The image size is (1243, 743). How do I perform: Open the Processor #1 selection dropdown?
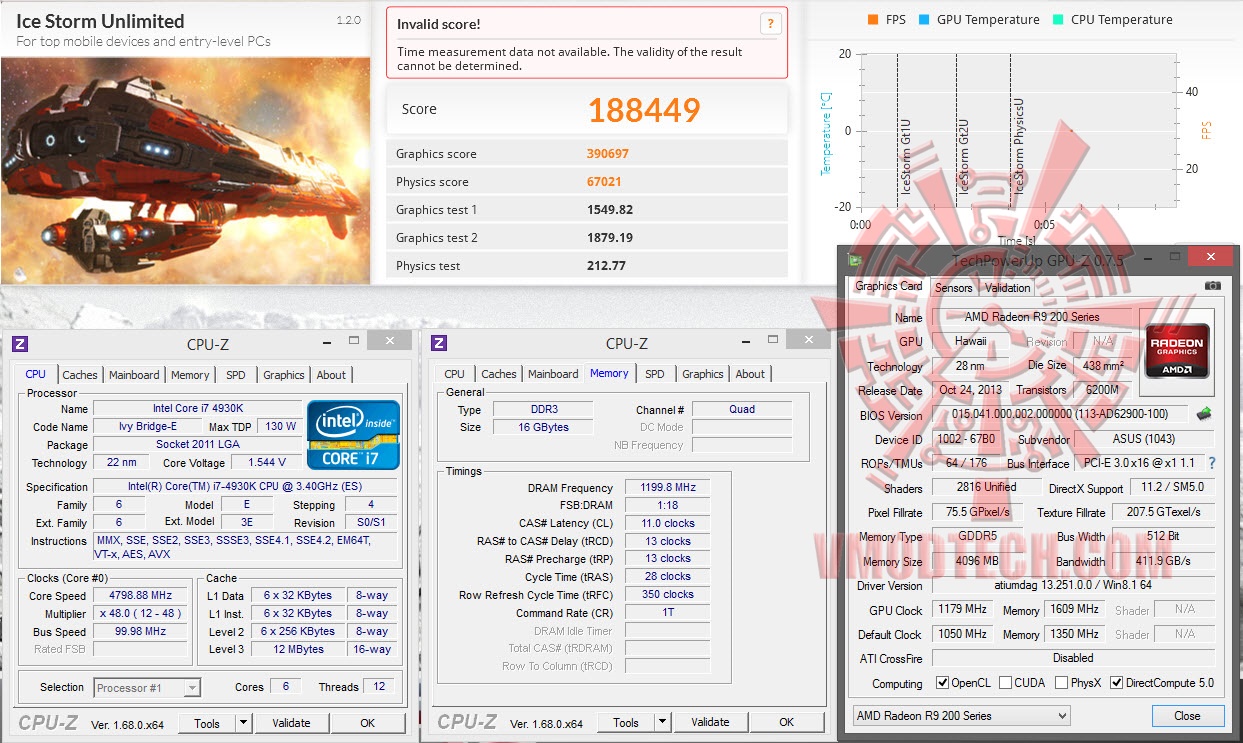pyautogui.click(x=147, y=687)
